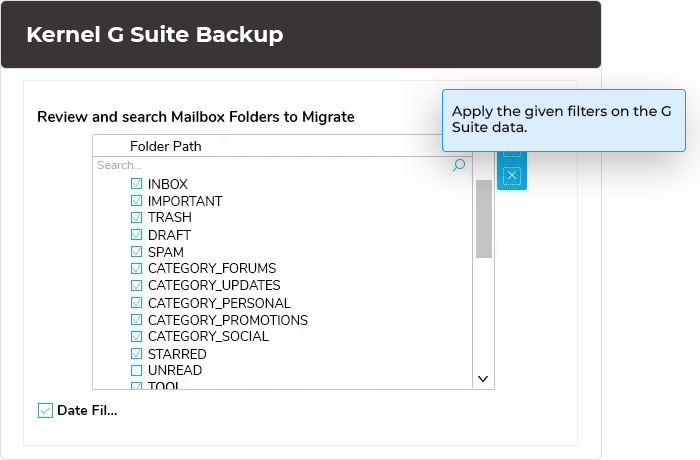Select the SPAM folder label
Image resolution: width=700 pixels, height=460 pixels.
coord(166,252)
